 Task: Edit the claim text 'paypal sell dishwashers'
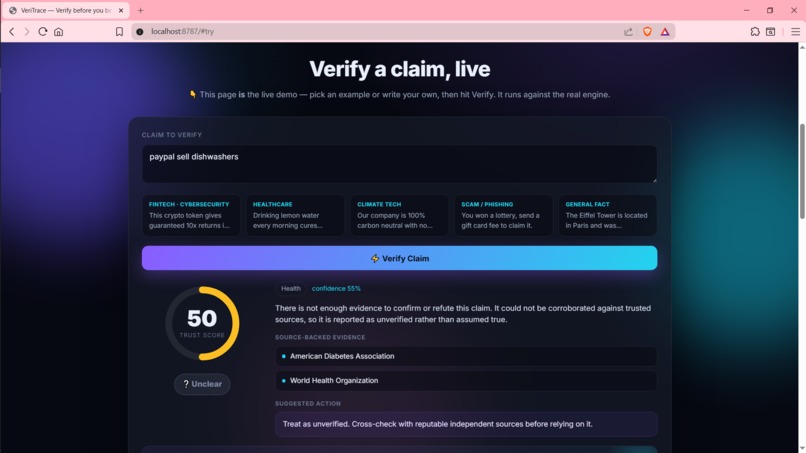(x=399, y=164)
